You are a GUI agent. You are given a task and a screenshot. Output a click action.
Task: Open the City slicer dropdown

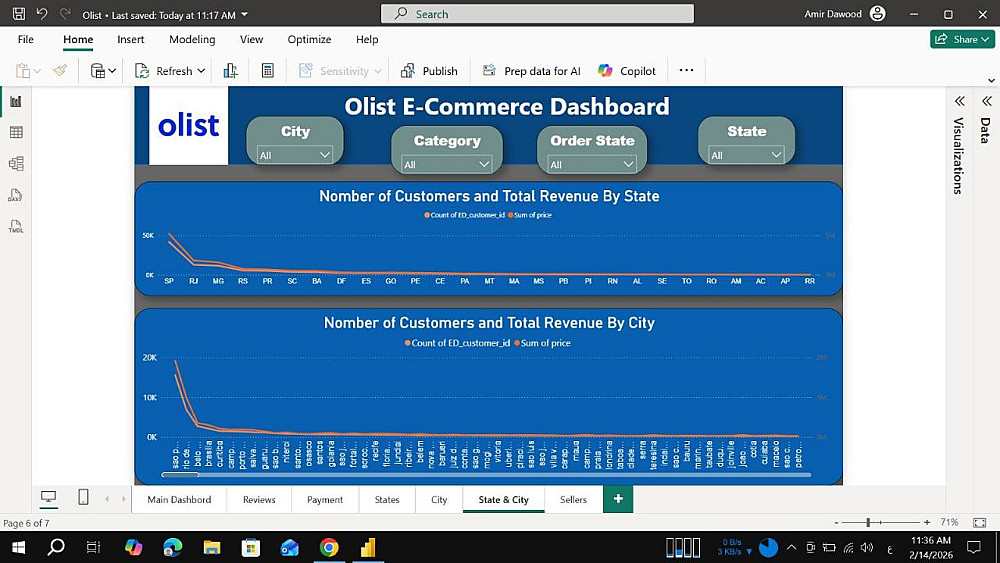tap(295, 155)
